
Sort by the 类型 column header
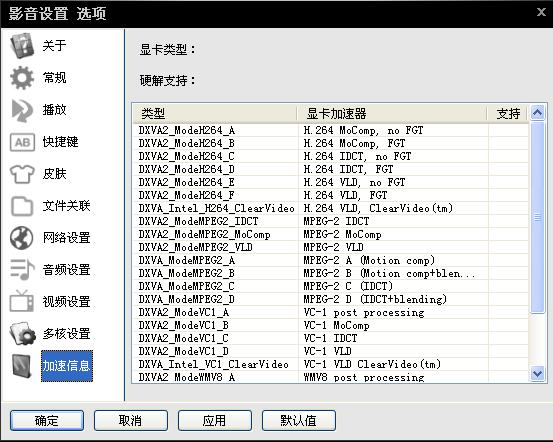pos(215,114)
